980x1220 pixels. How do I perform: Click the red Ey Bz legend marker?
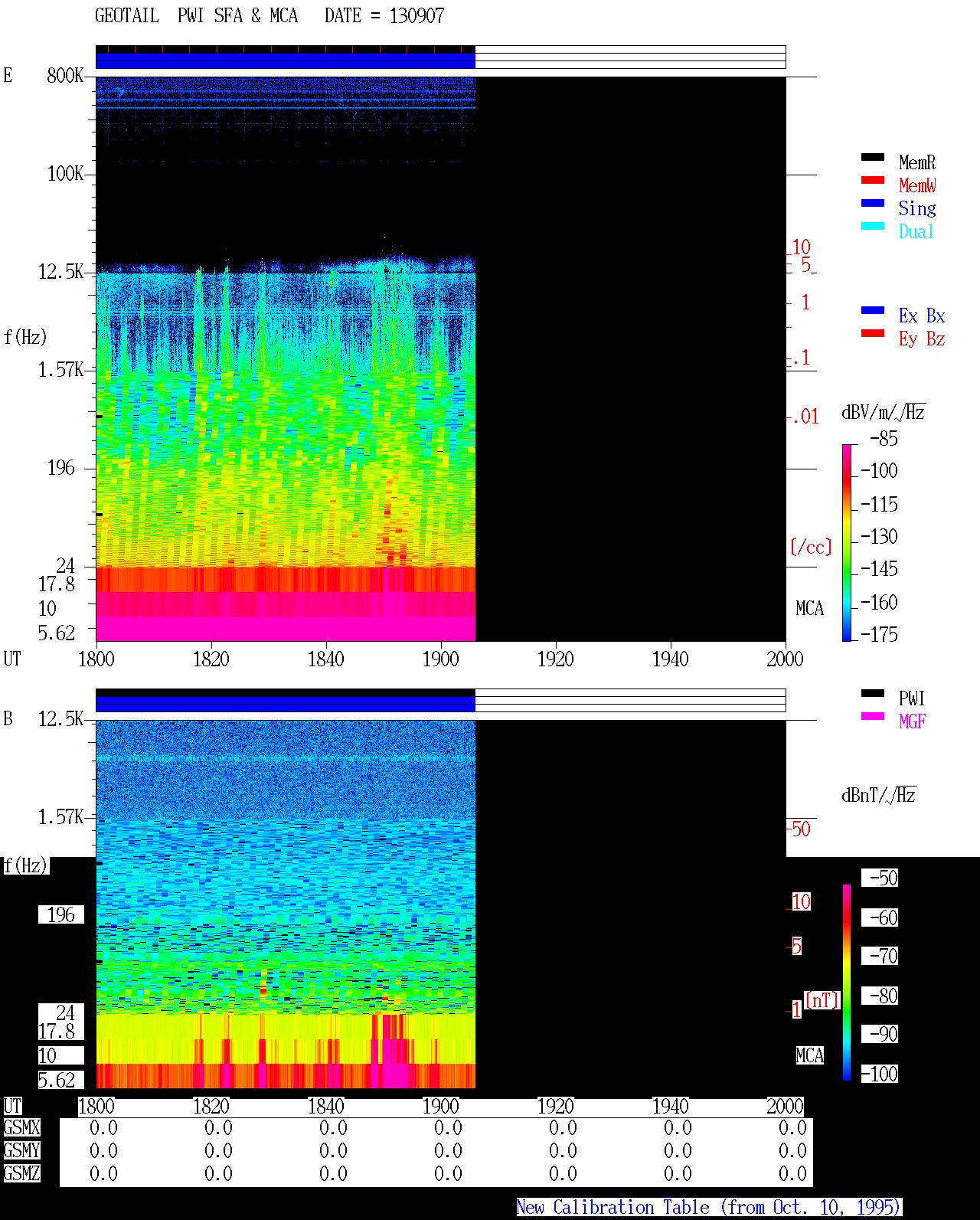tap(873, 333)
